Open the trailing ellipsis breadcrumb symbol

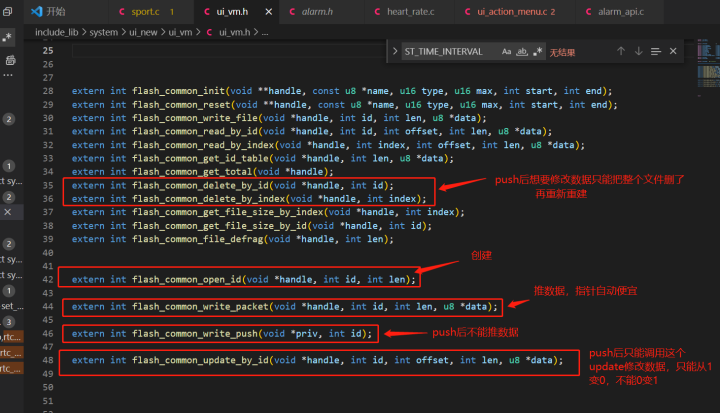265,33
